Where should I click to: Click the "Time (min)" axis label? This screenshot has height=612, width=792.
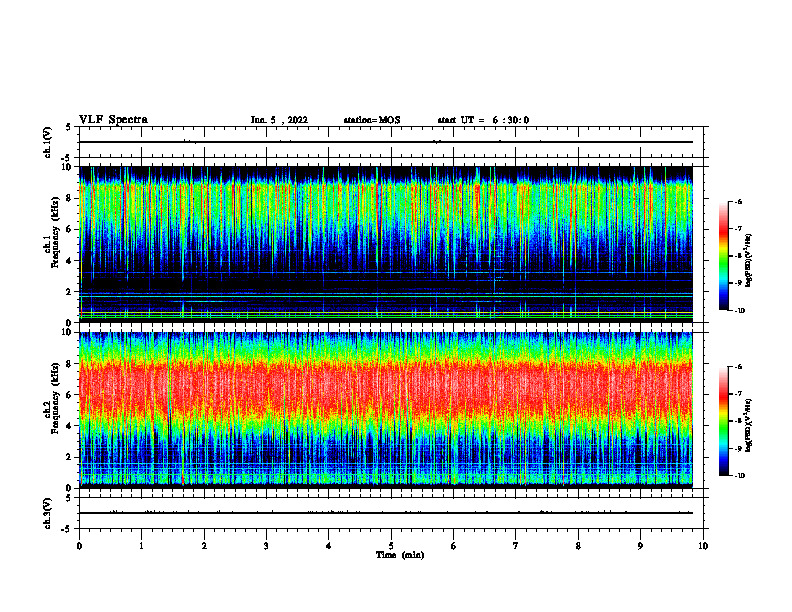click(400, 555)
